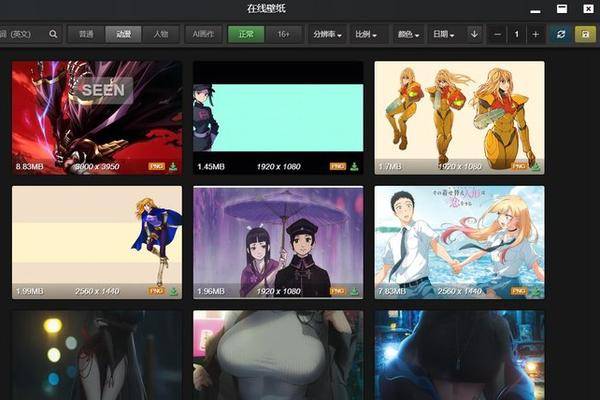
Task: Minimize the 在线壁纸 window
Action: click(x=535, y=10)
